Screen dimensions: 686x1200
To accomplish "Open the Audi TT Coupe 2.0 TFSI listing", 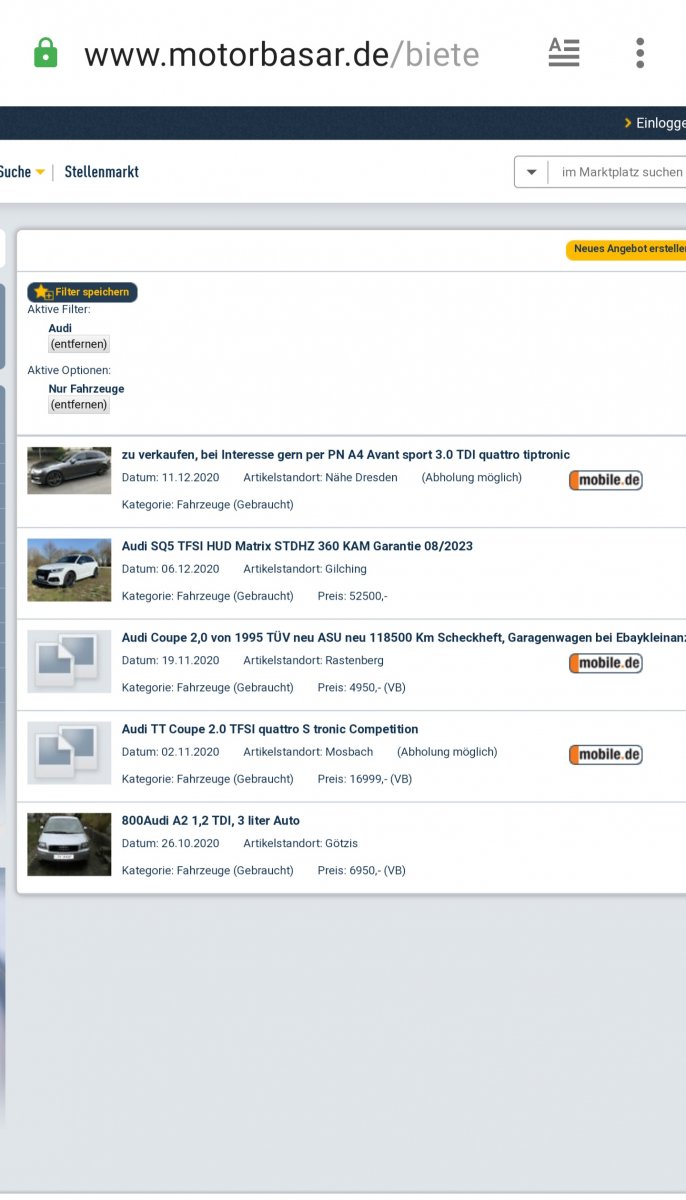I will [270, 729].
